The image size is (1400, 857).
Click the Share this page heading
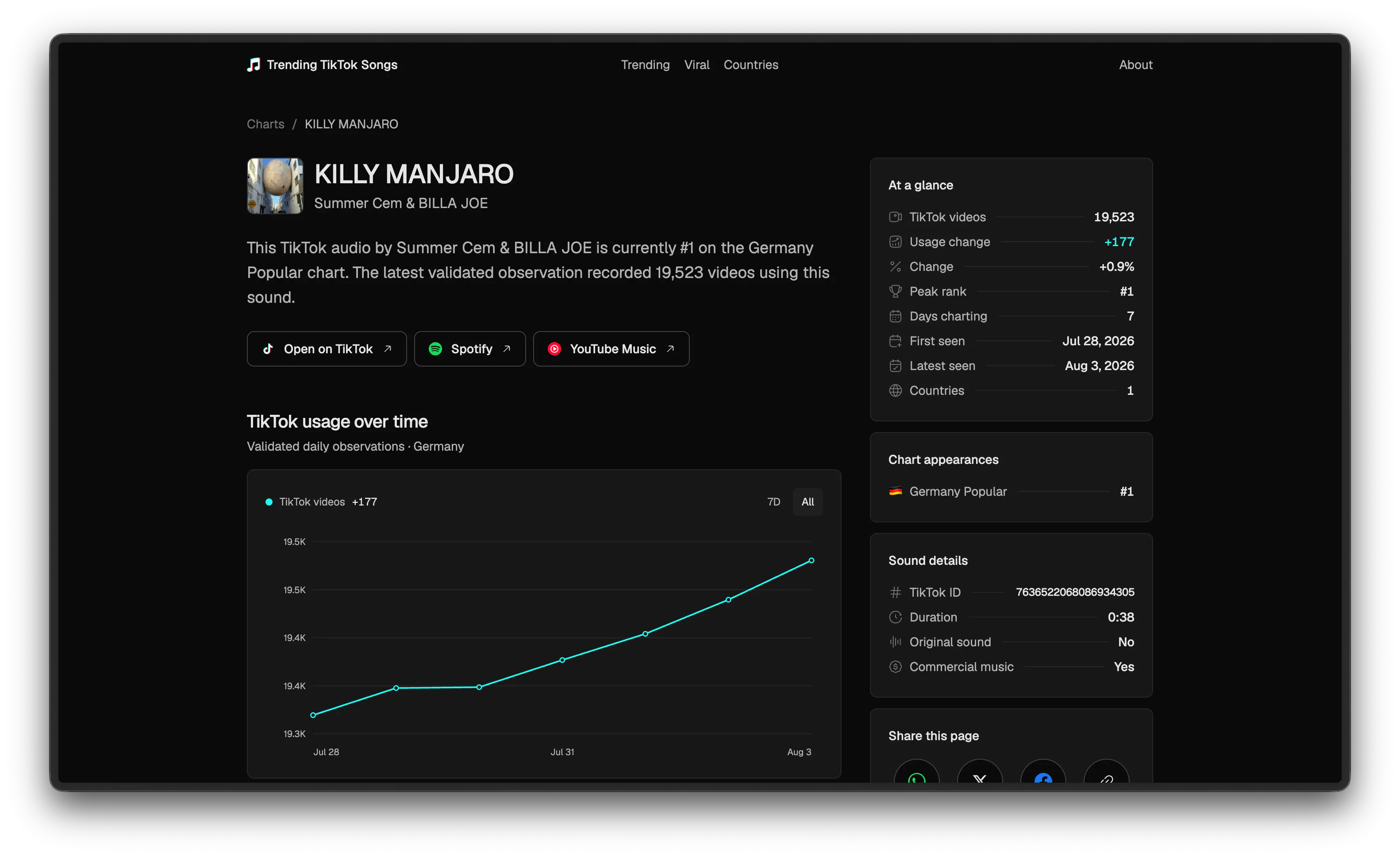point(934,736)
